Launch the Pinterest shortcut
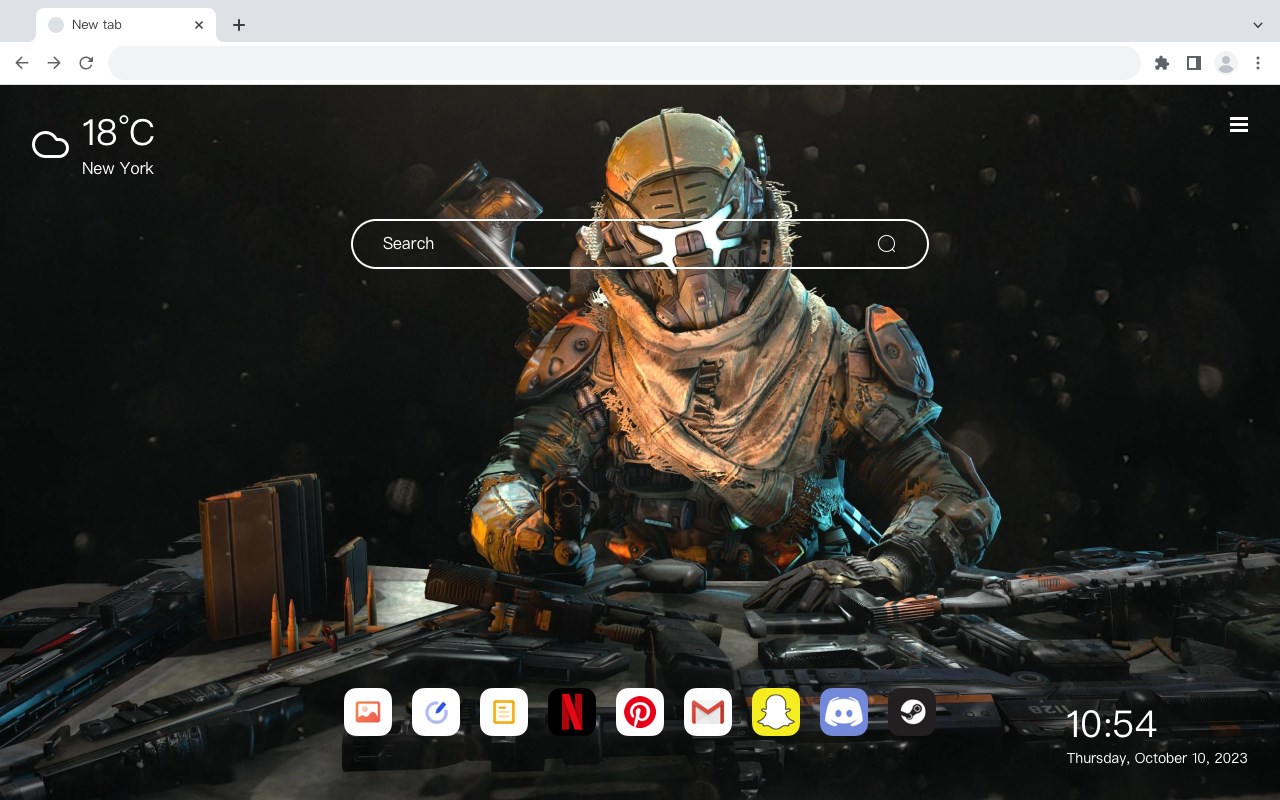1280x800 pixels. click(x=640, y=712)
